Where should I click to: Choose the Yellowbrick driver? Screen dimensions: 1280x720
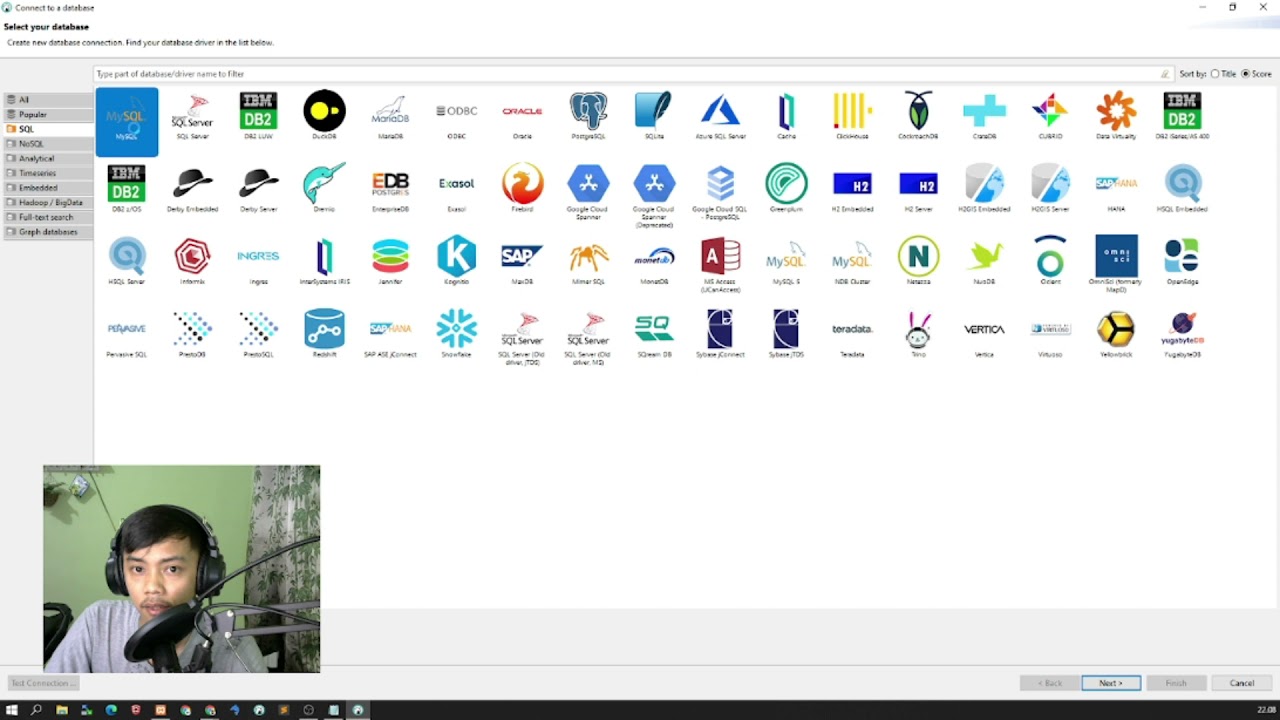tap(1116, 334)
